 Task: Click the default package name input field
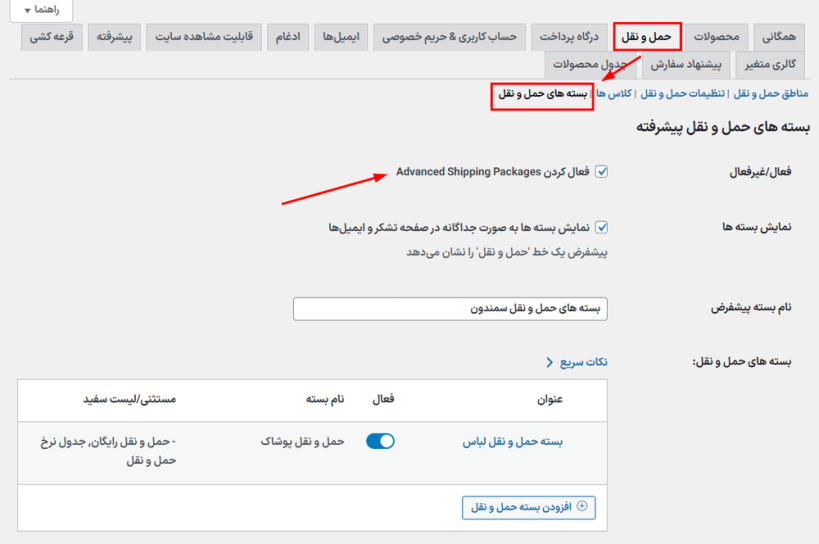tap(450, 309)
